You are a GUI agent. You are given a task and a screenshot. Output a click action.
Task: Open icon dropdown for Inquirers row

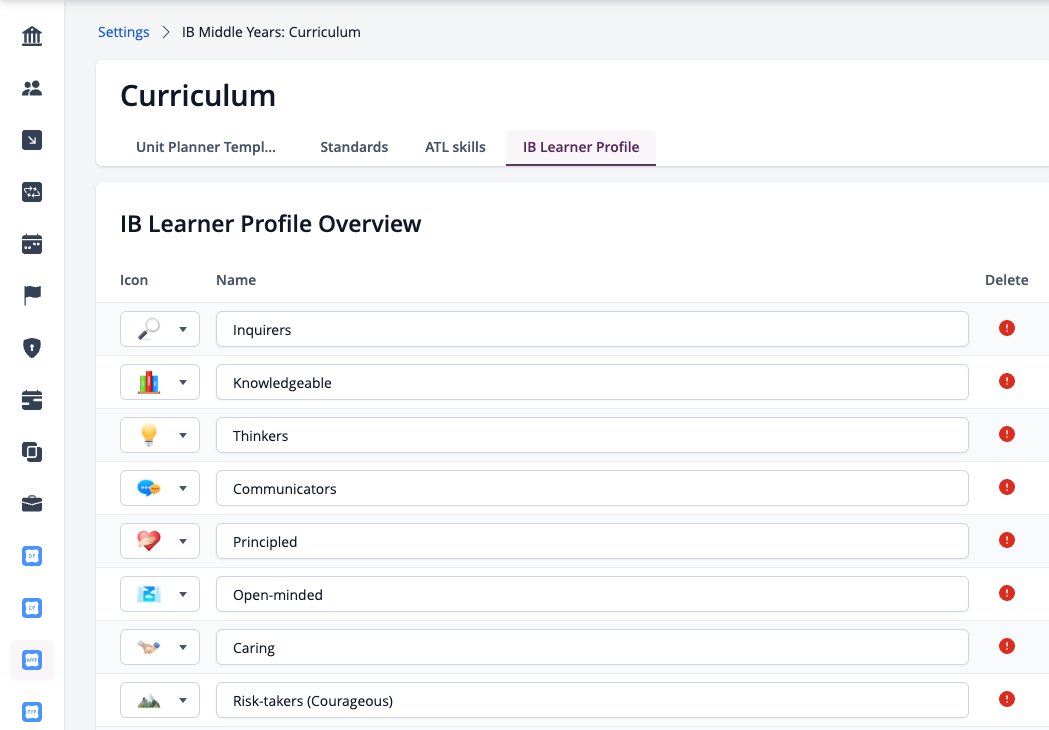tap(160, 329)
